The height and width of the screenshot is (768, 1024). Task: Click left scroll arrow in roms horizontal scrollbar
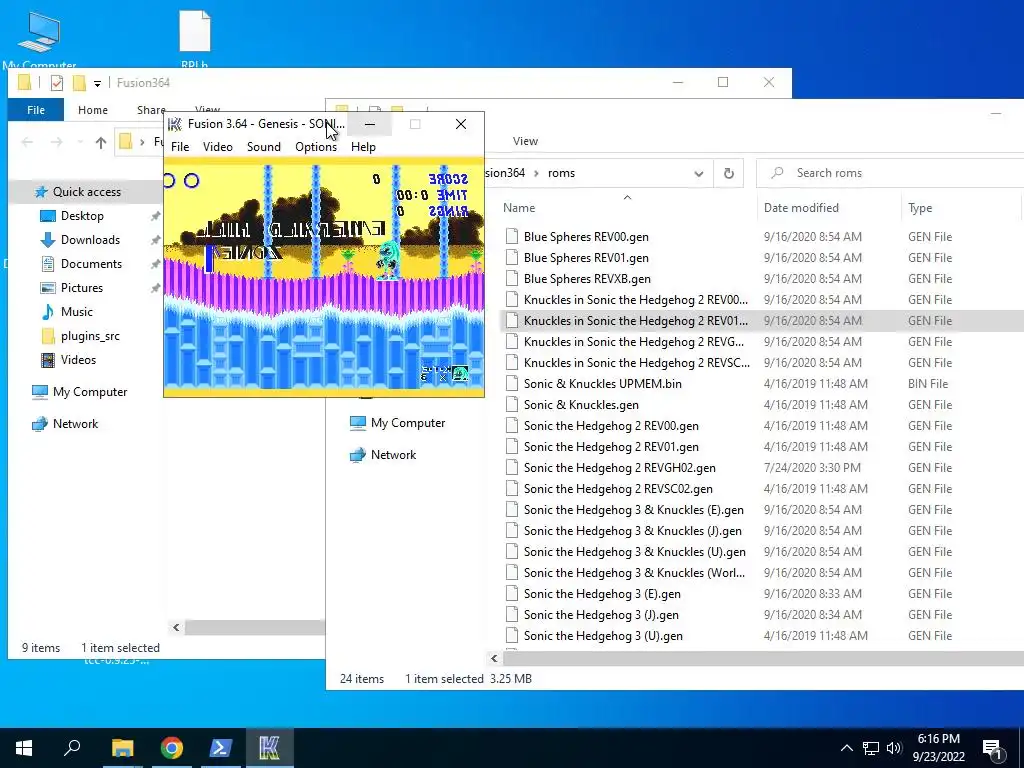pyautogui.click(x=494, y=658)
